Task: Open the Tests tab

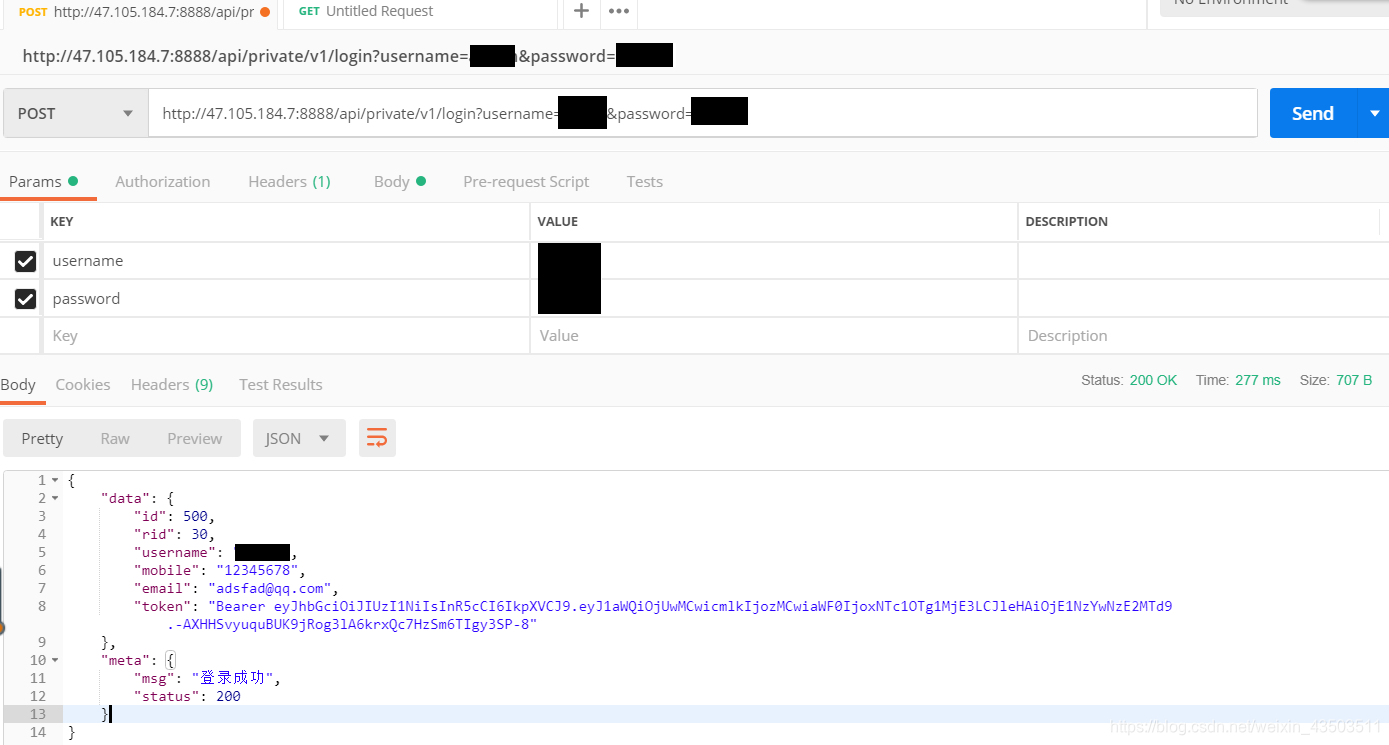Action: [x=645, y=181]
